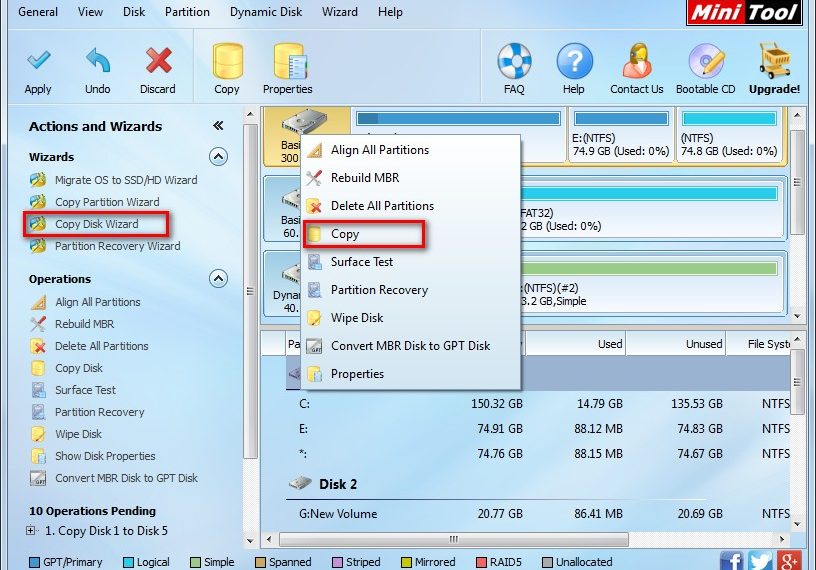Choose Properties in the context menu
816x570 pixels.
(x=411, y=374)
